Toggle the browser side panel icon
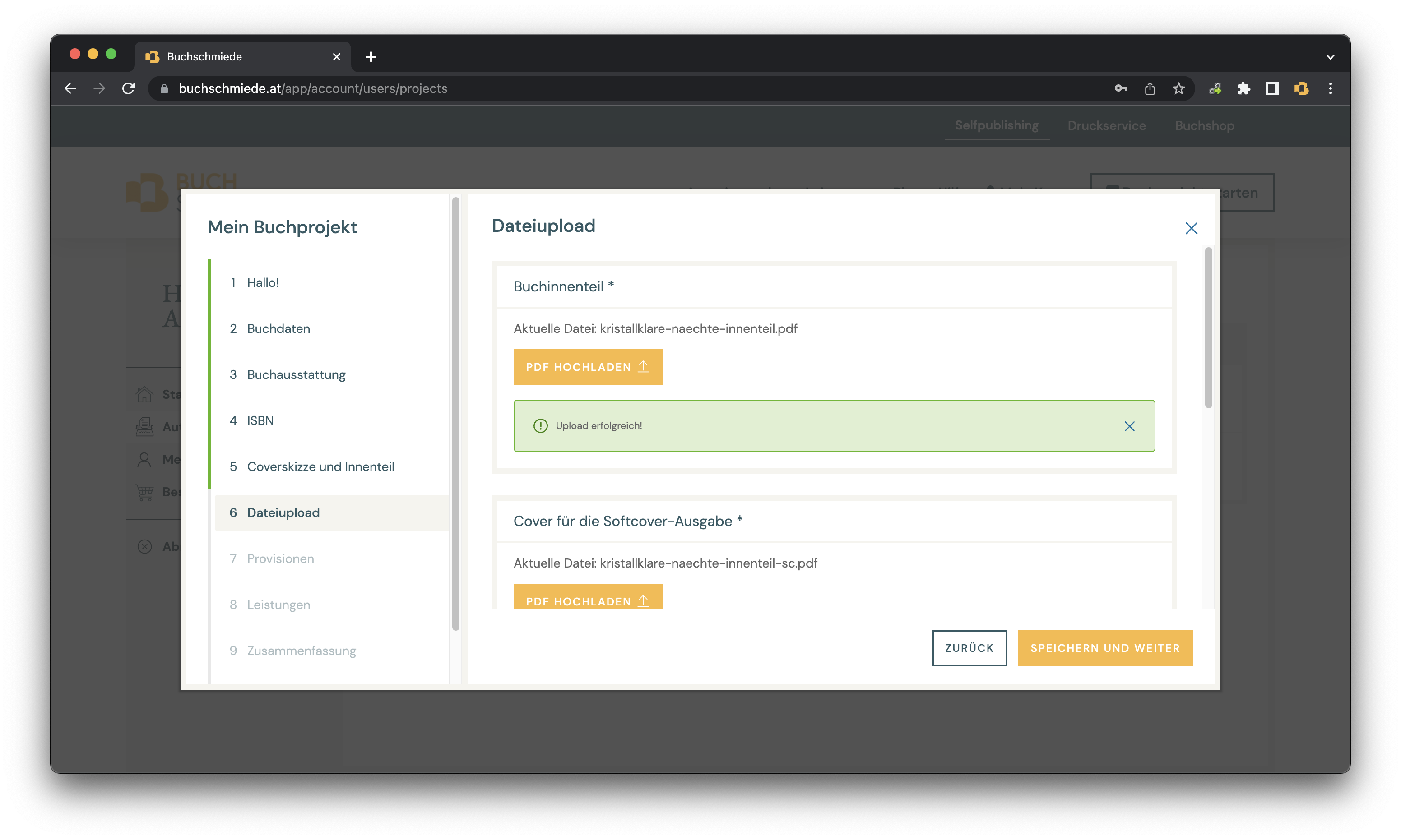This screenshot has height=840, width=1401. pyautogui.click(x=1272, y=88)
